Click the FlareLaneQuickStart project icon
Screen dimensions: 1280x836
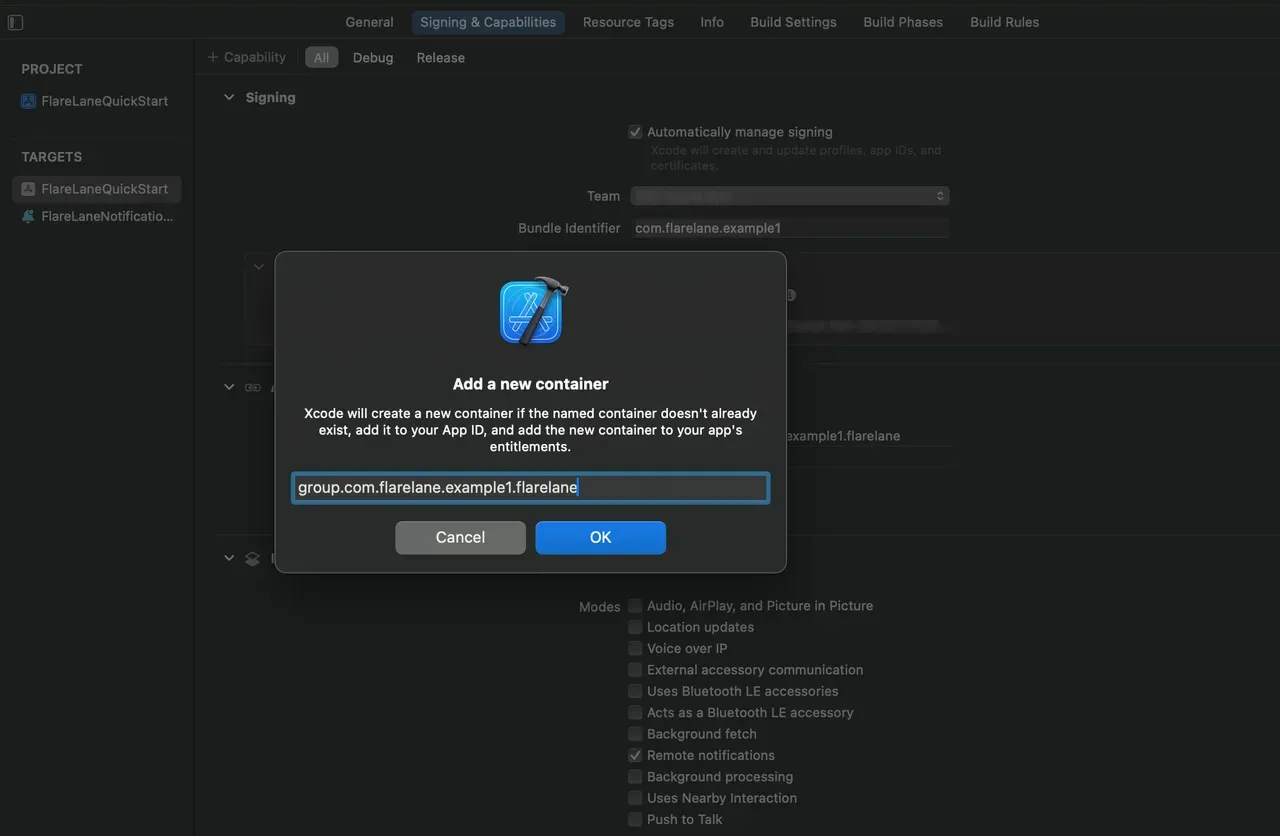(28, 101)
